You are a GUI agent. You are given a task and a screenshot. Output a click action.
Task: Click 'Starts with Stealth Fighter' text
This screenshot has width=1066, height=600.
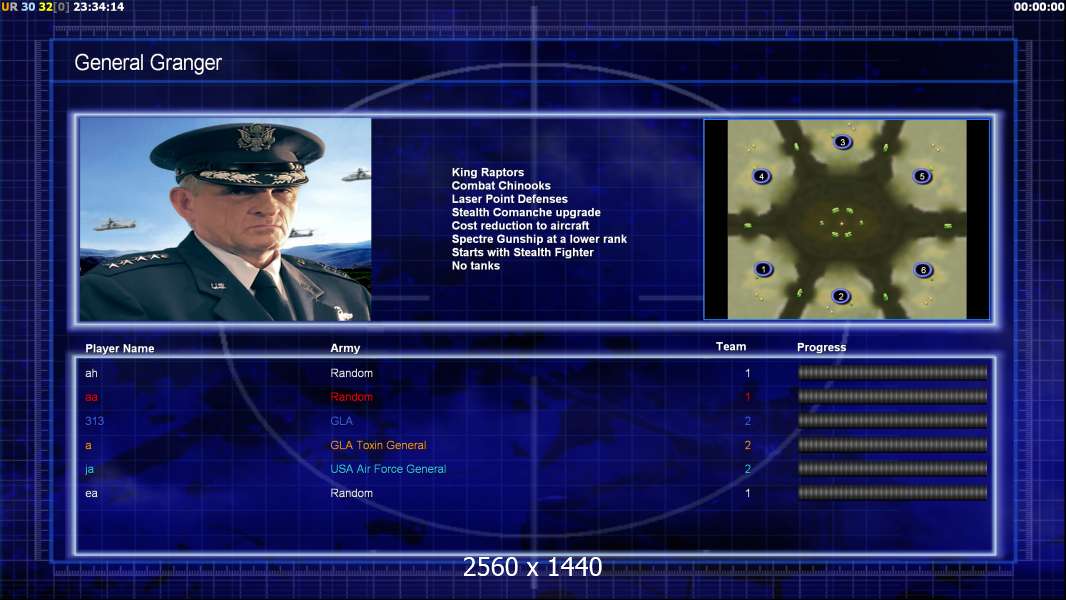(522, 252)
